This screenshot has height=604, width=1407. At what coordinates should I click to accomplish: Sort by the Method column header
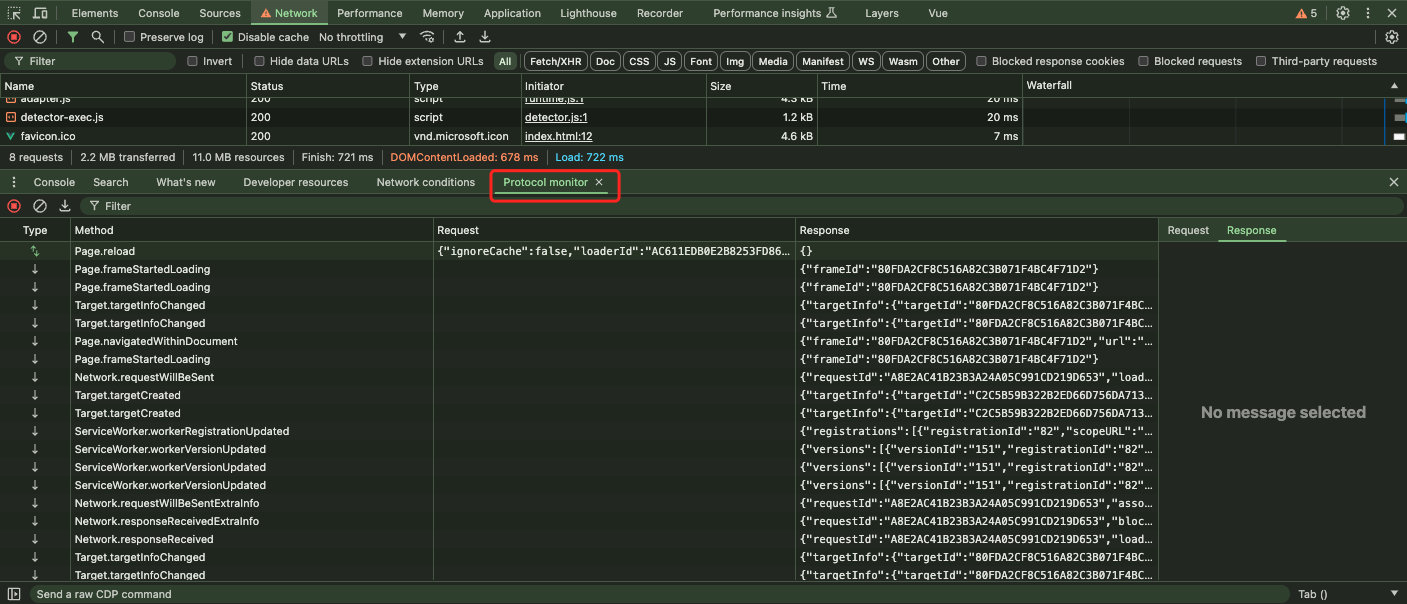pos(251,230)
